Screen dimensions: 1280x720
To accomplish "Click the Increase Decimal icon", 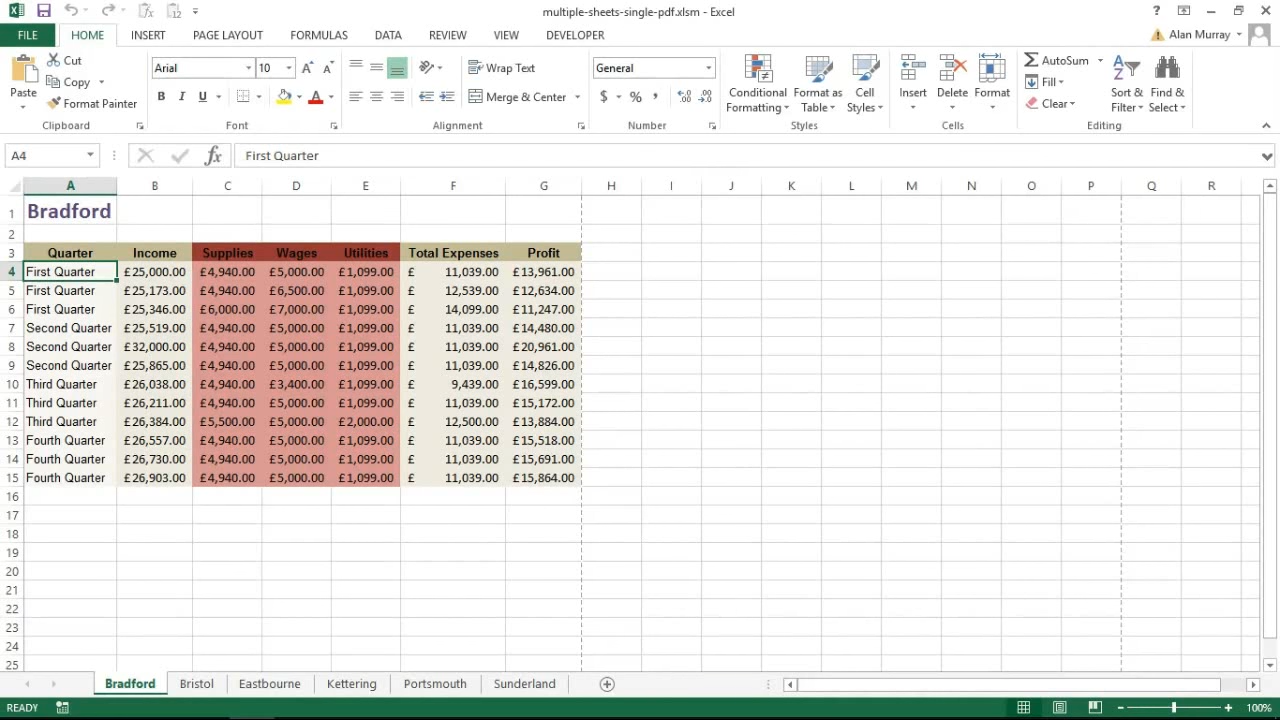I will [684, 97].
